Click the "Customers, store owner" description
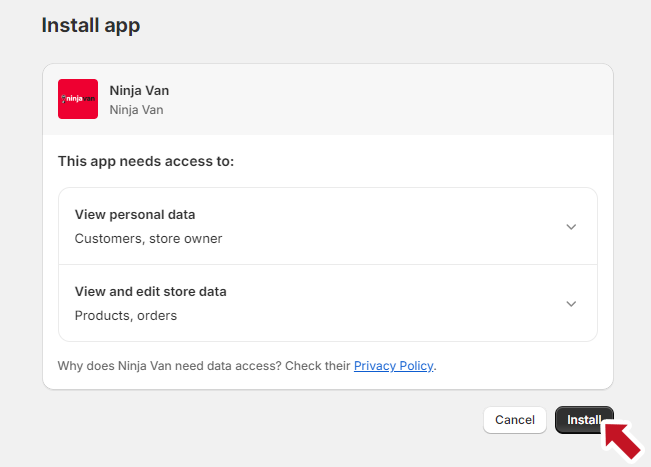The height and width of the screenshot is (467, 651). pyautogui.click(x=148, y=238)
